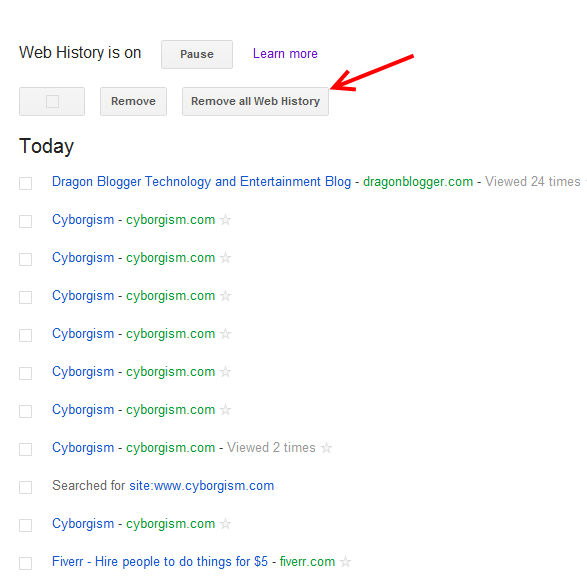587x587 pixels.
Task: Open Cyborgism title in Viewed 2 times row
Action: 83,448
